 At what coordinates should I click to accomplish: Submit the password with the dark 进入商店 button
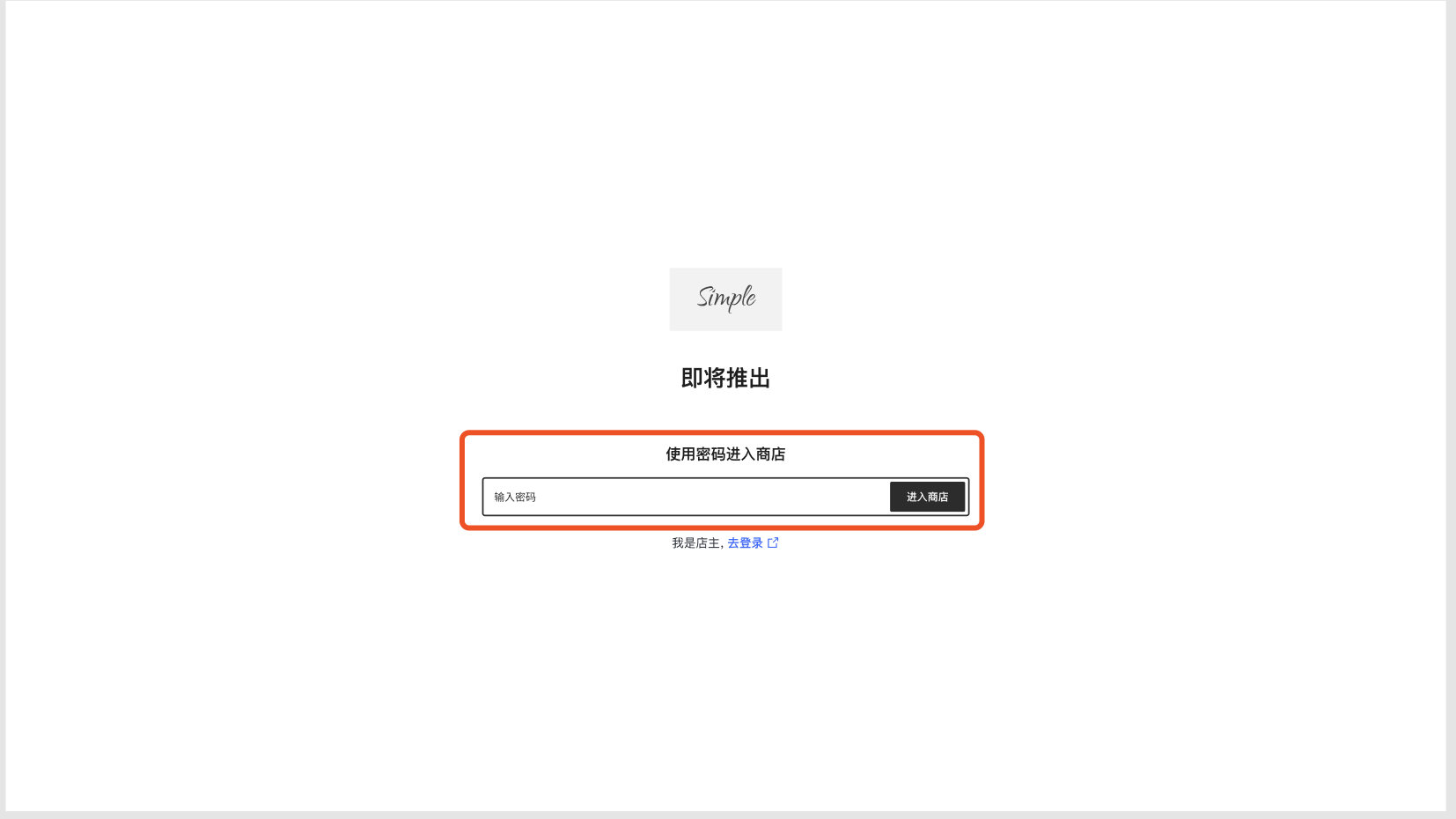[927, 497]
